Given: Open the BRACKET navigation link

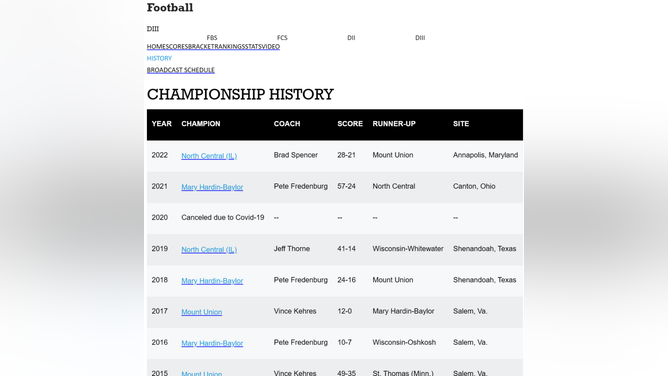Looking at the screenshot, I should click(x=200, y=46).
